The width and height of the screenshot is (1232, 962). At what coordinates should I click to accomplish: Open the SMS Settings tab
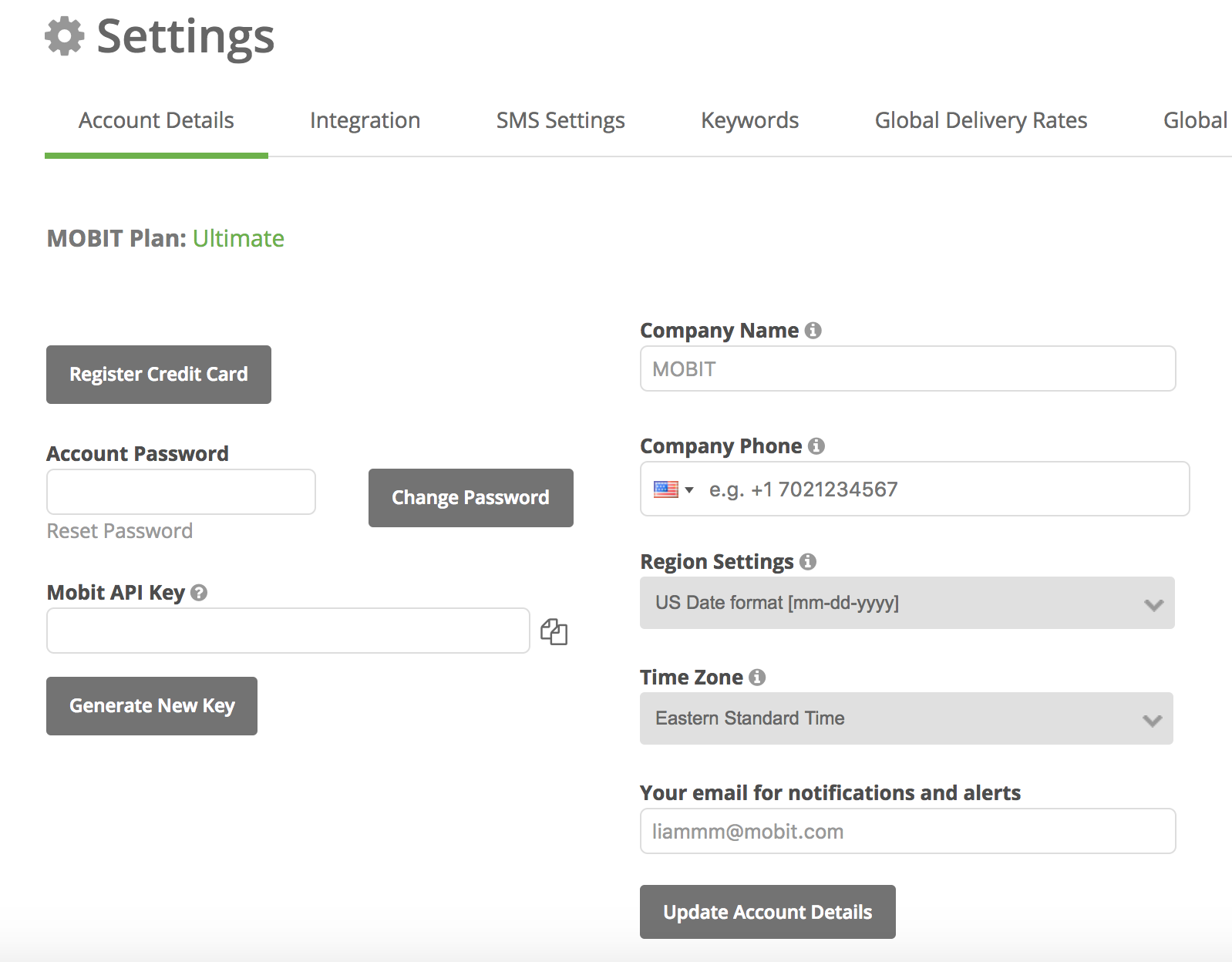(x=560, y=120)
